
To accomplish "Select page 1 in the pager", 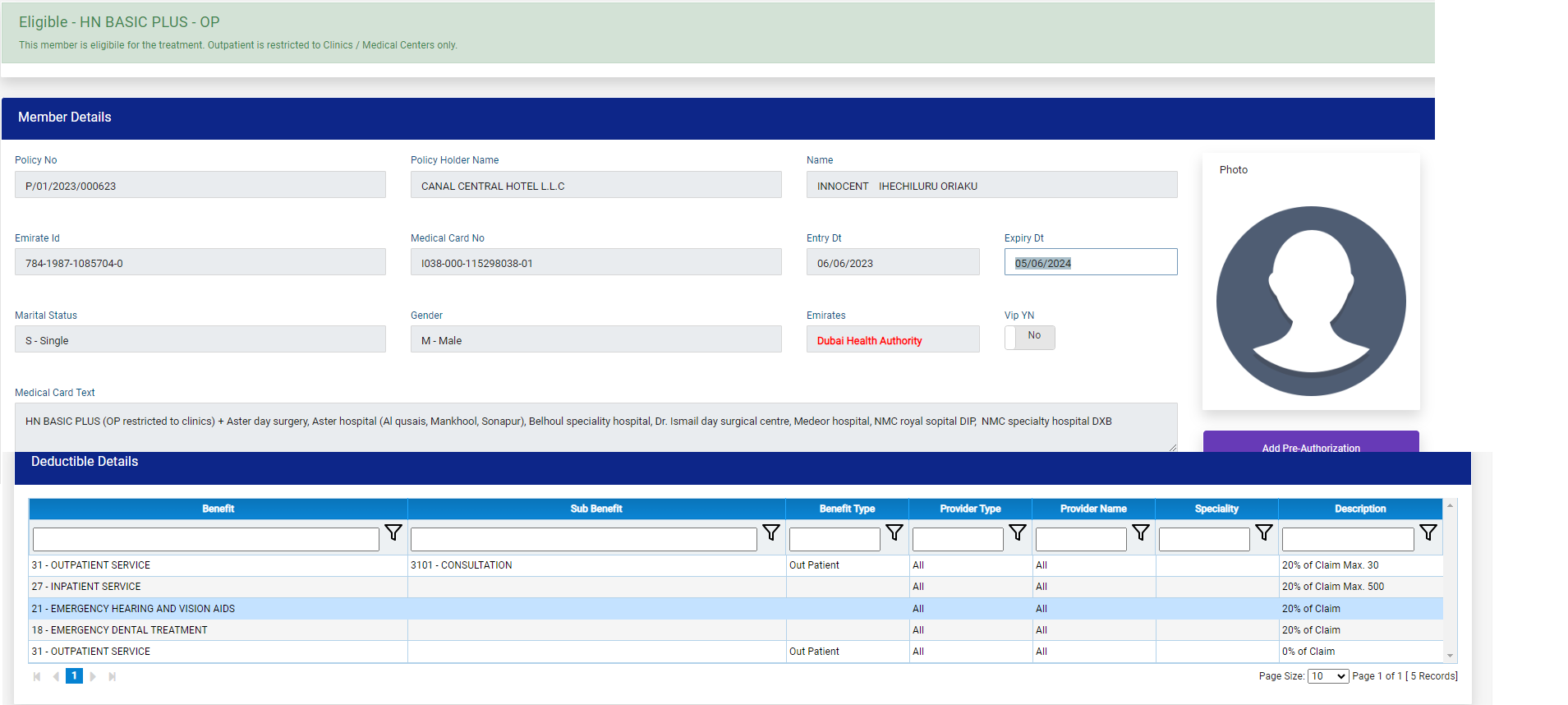I will tap(74, 676).
